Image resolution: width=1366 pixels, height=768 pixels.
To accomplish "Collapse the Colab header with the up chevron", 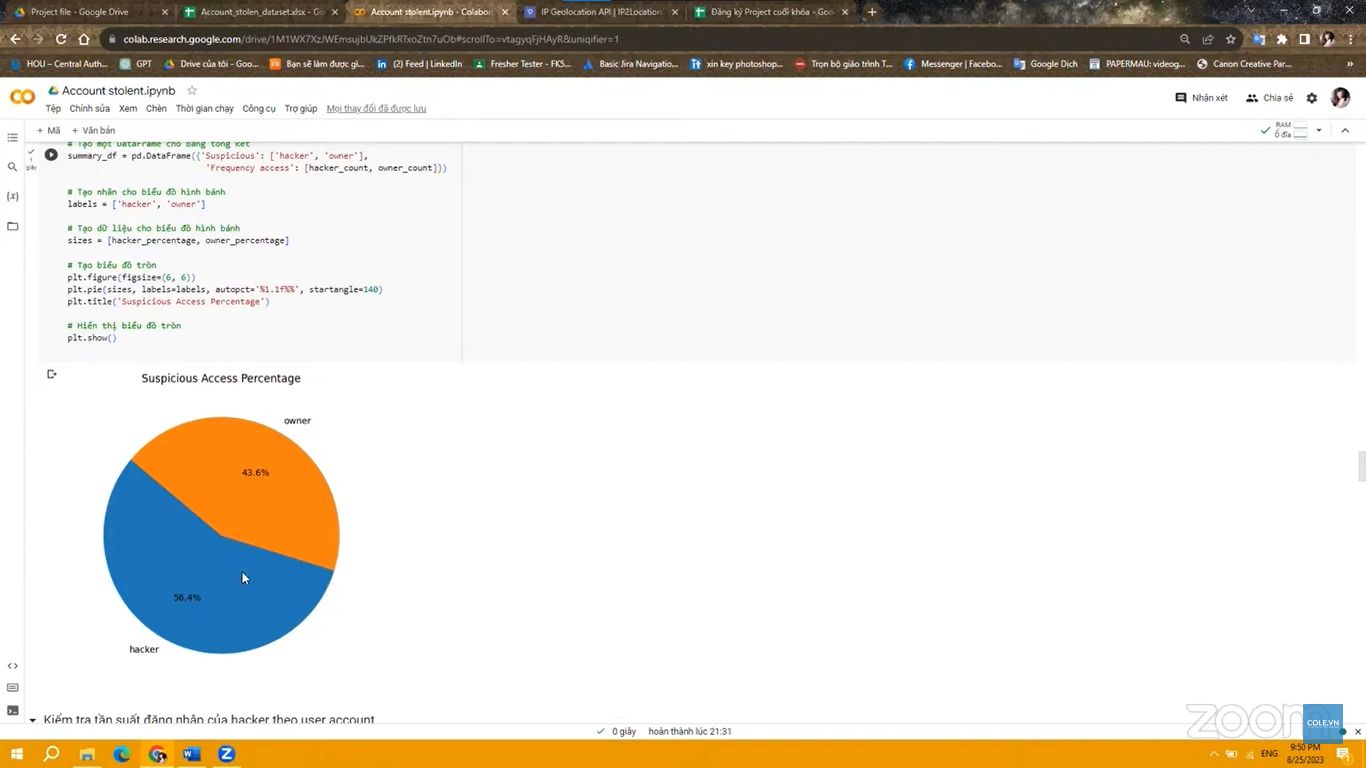I will point(1345,130).
